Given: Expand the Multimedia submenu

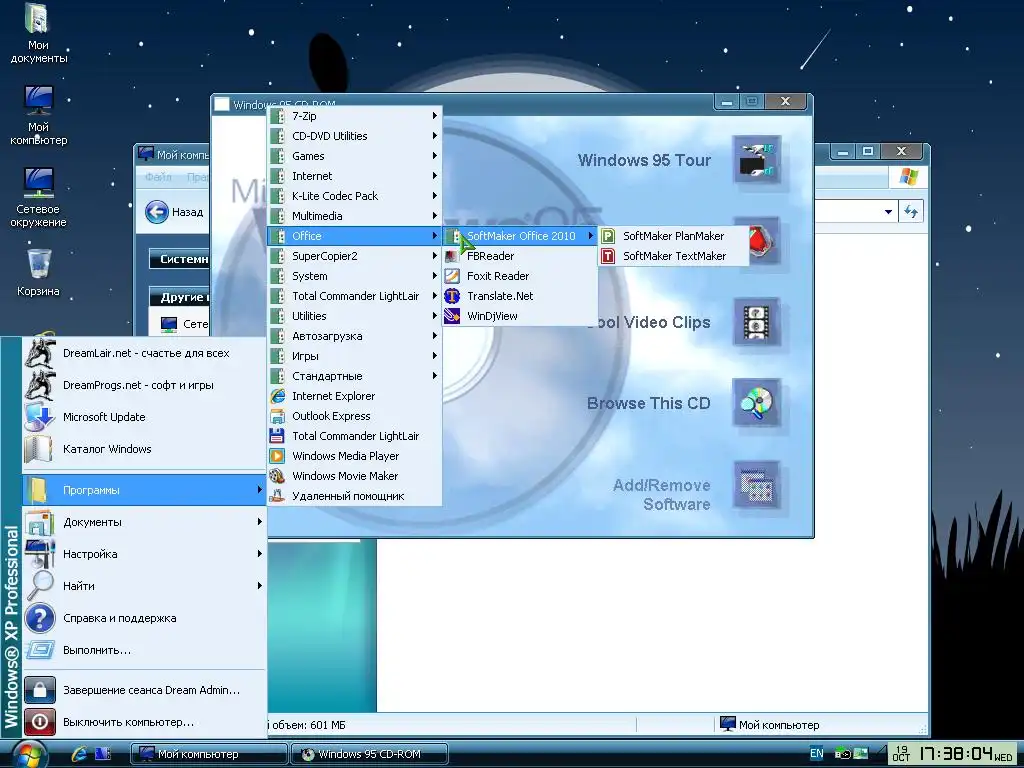Looking at the screenshot, I should tap(355, 216).
